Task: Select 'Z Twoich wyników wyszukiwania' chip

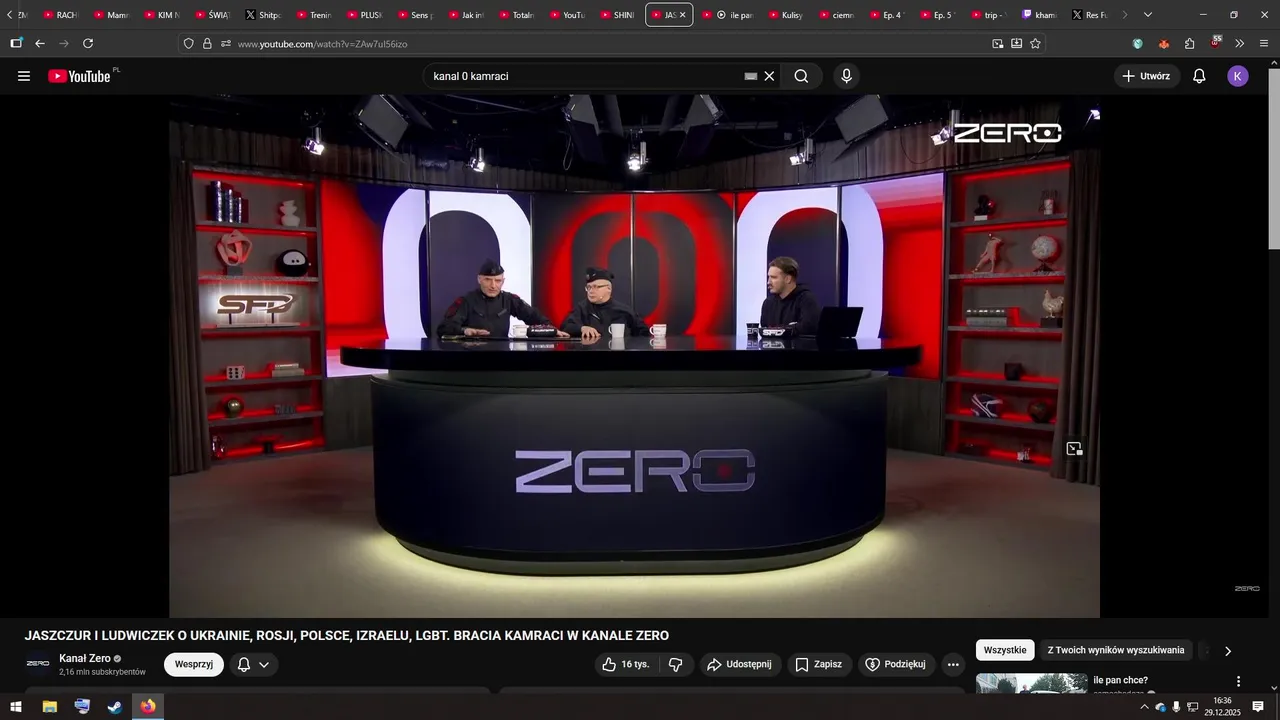Action: click(x=1116, y=650)
